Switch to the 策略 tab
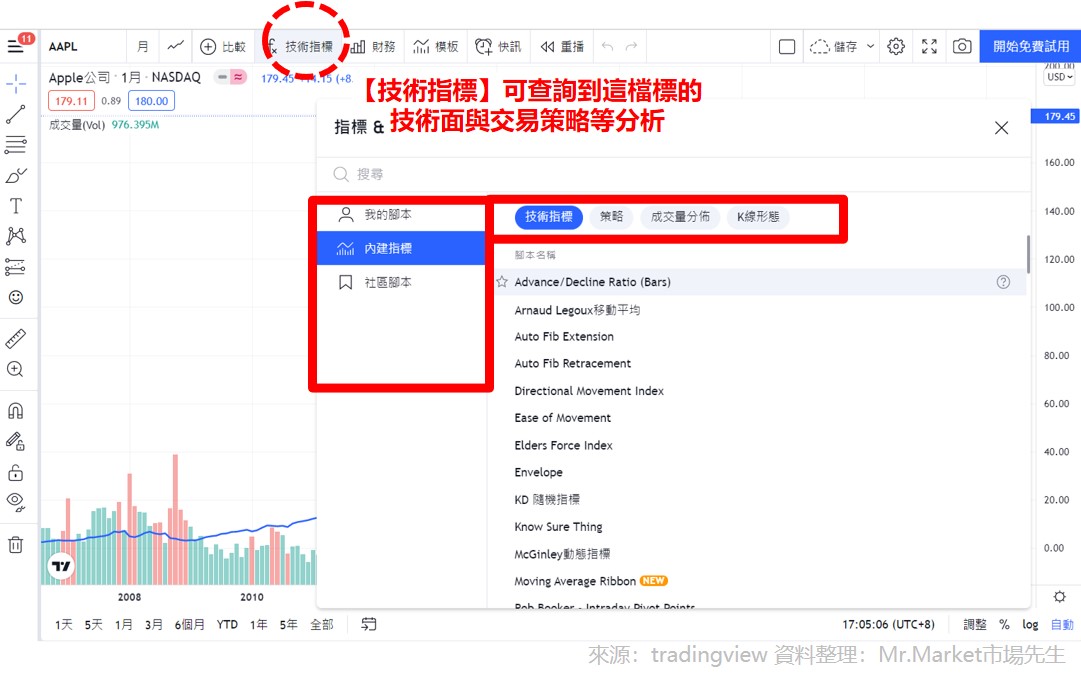The image size is (1081, 680). pyautogui.click(x=612, y=217)
